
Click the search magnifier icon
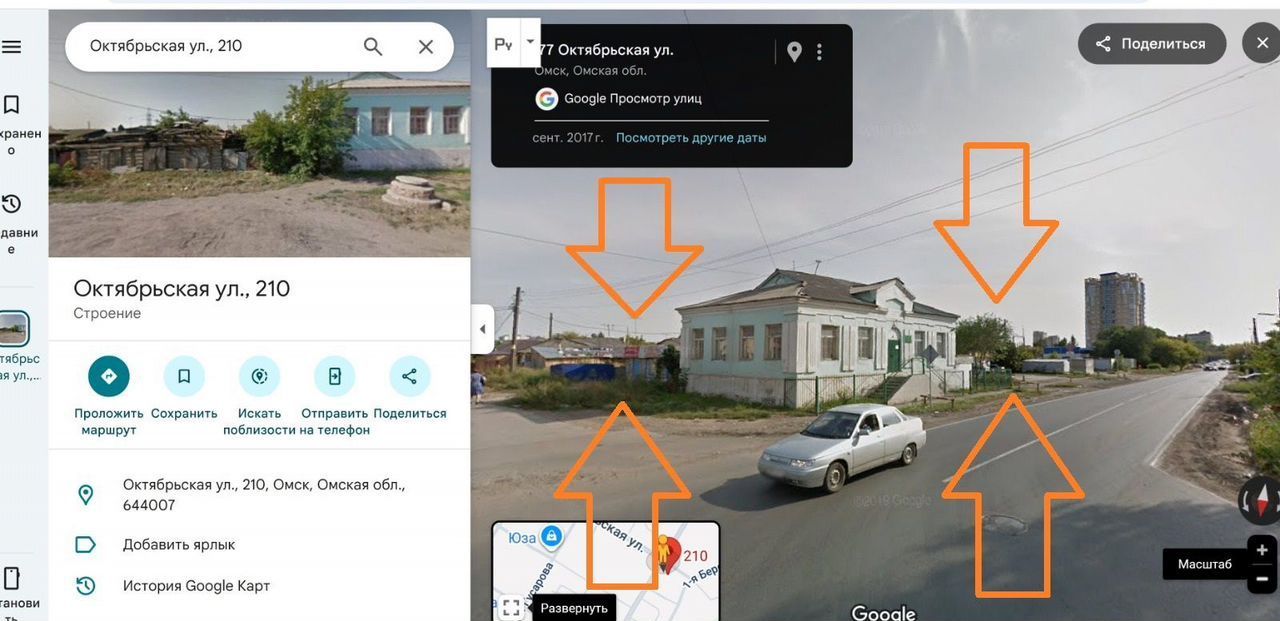click(373, 46)
